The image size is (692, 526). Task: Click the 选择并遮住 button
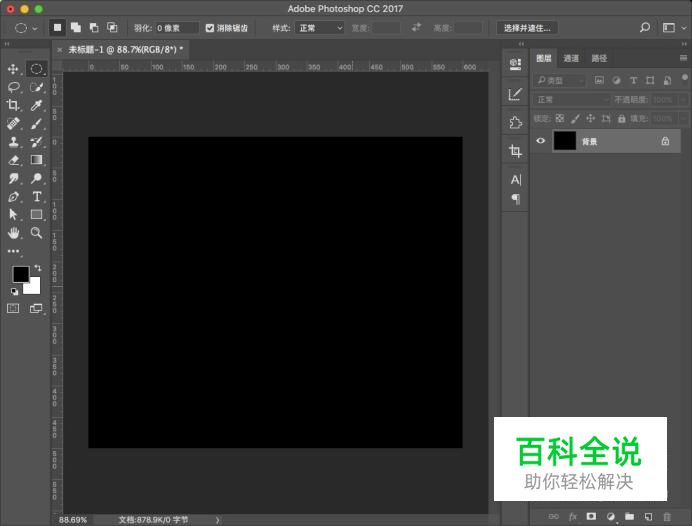click(529, 28)
